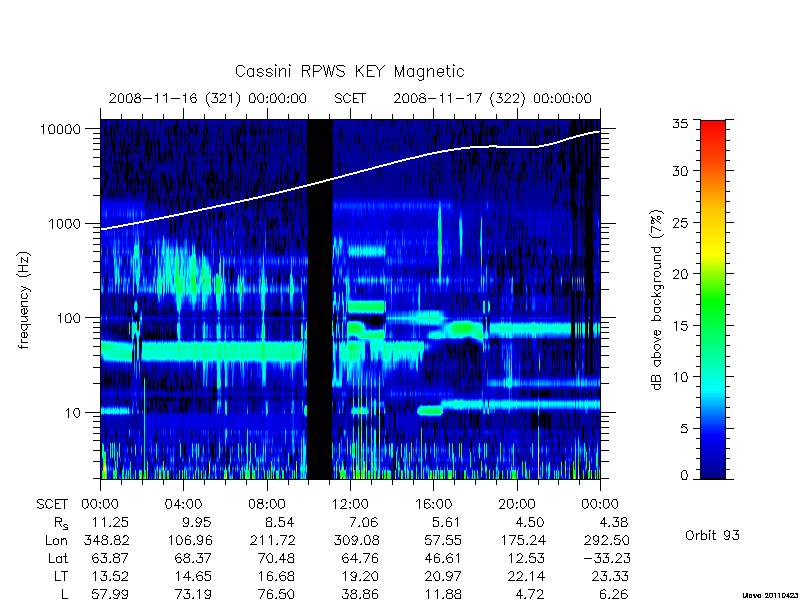Click the 30 value on the color scale
The height and width of the screenshot is (600, 800).
680,171
